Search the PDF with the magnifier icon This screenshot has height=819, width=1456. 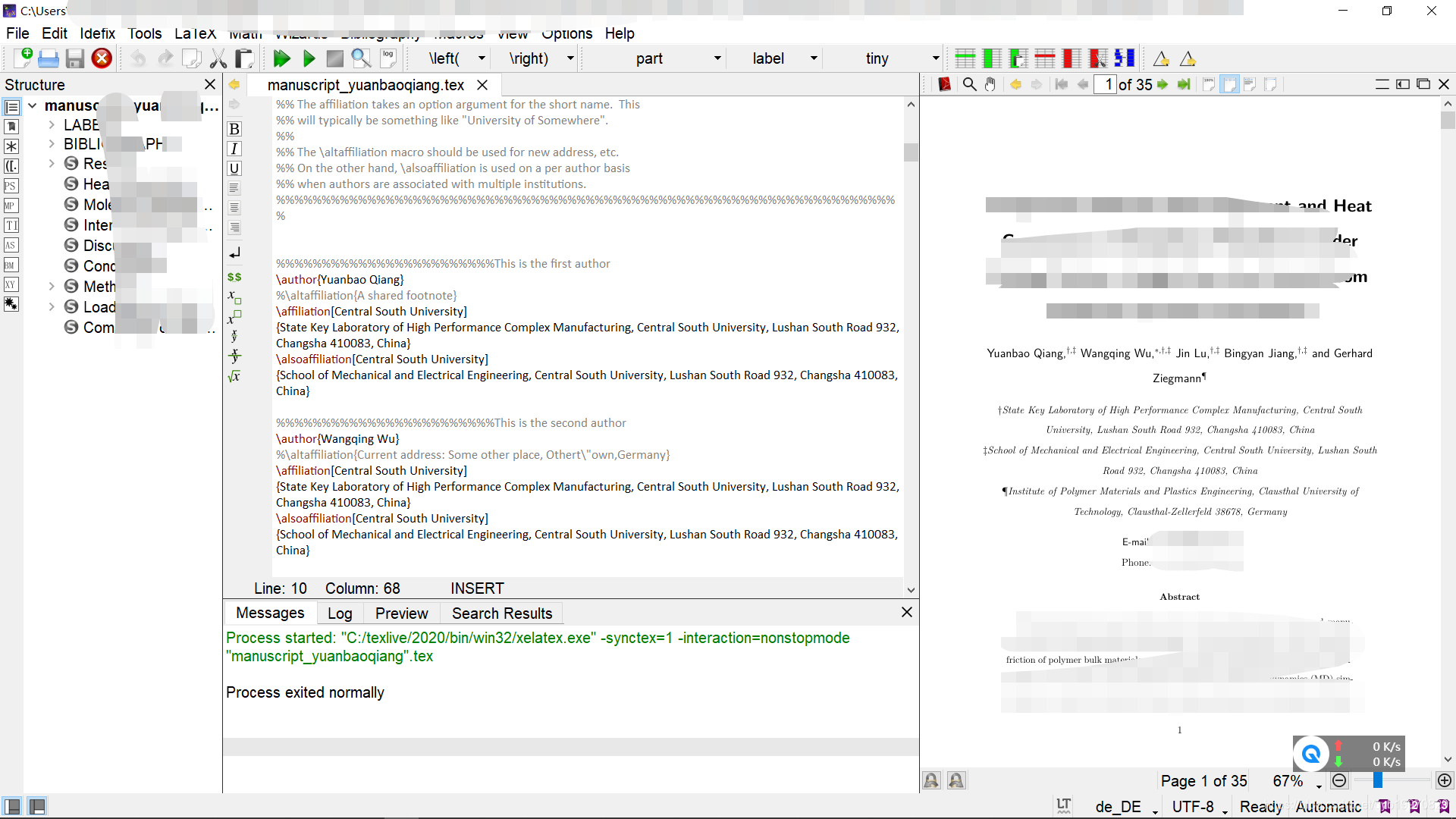[969, 84]
